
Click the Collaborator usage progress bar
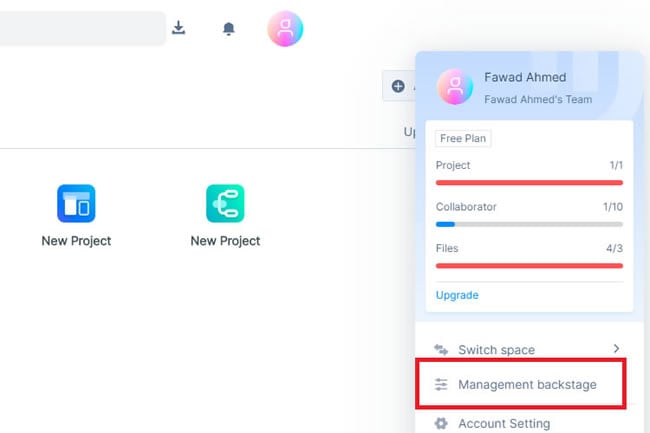(x=529, y=224)
